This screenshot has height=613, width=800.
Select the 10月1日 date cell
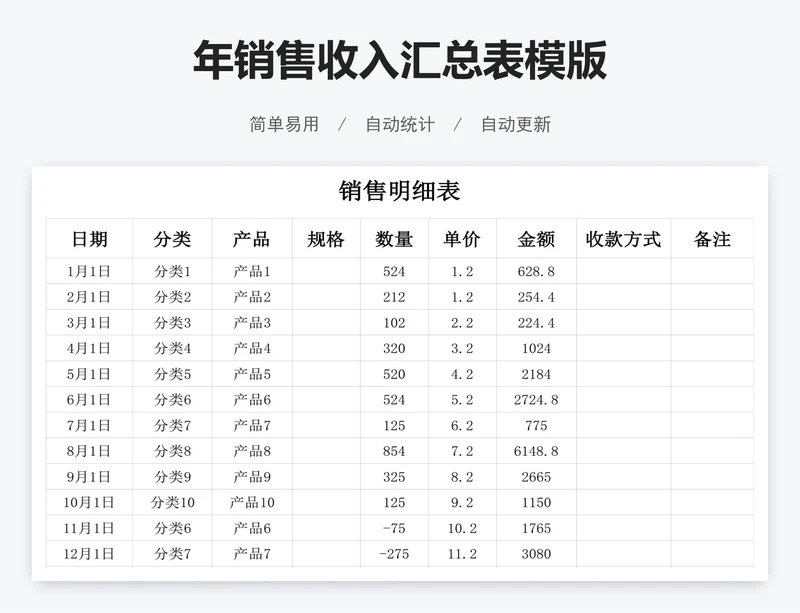click(x=89, y=502)
